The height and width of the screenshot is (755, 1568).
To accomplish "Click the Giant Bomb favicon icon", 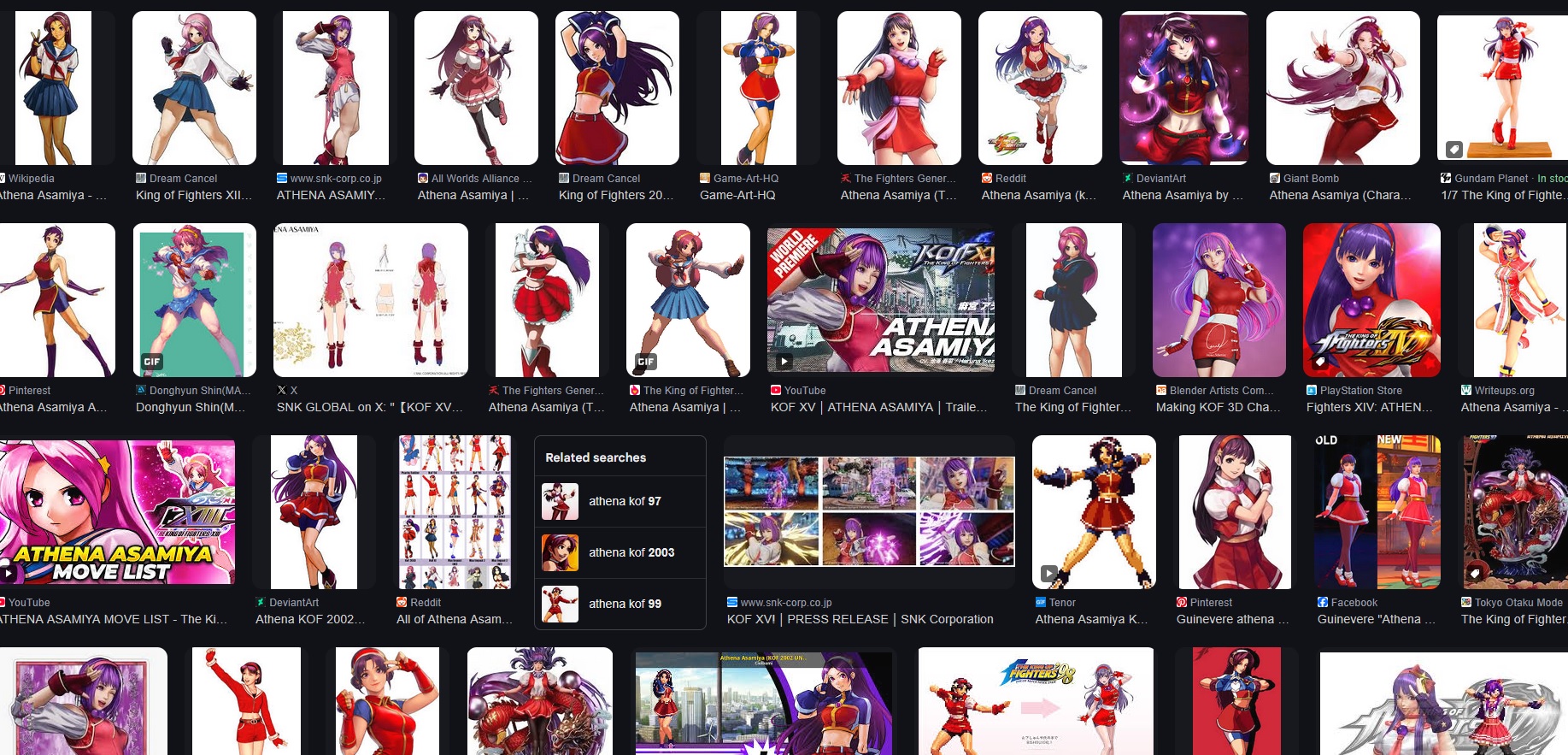I will click(1275, 178).
